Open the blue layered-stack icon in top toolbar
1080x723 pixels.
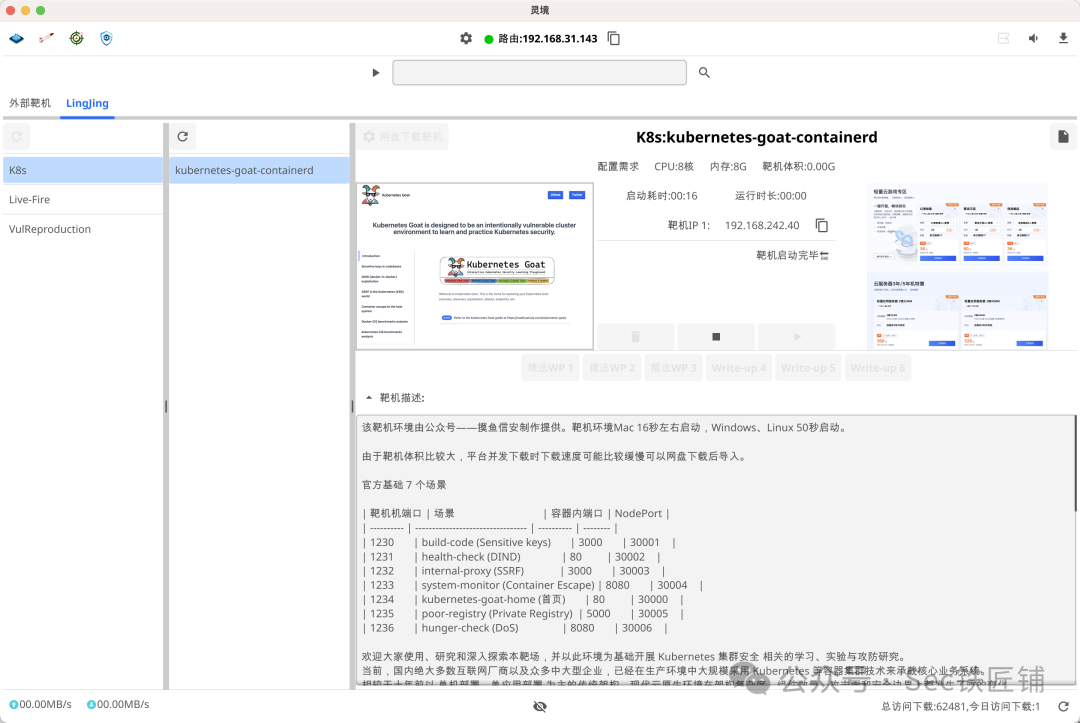17,39
